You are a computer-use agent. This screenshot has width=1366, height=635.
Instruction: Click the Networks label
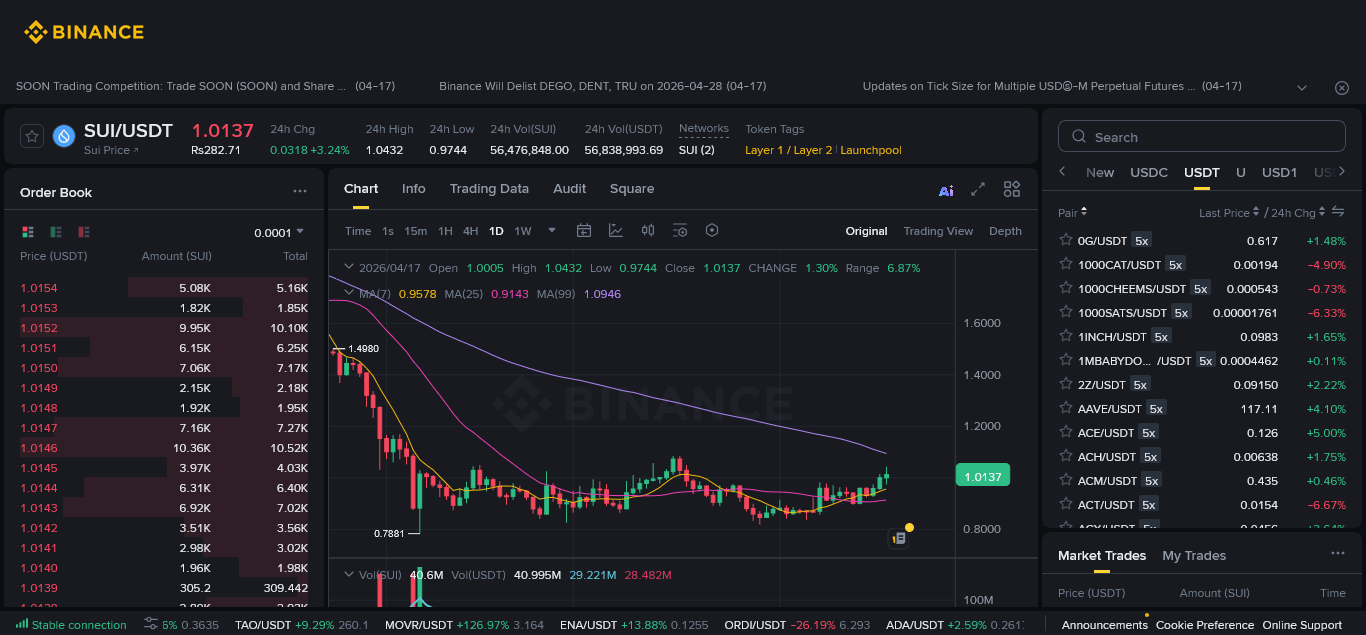pos(704,129)
